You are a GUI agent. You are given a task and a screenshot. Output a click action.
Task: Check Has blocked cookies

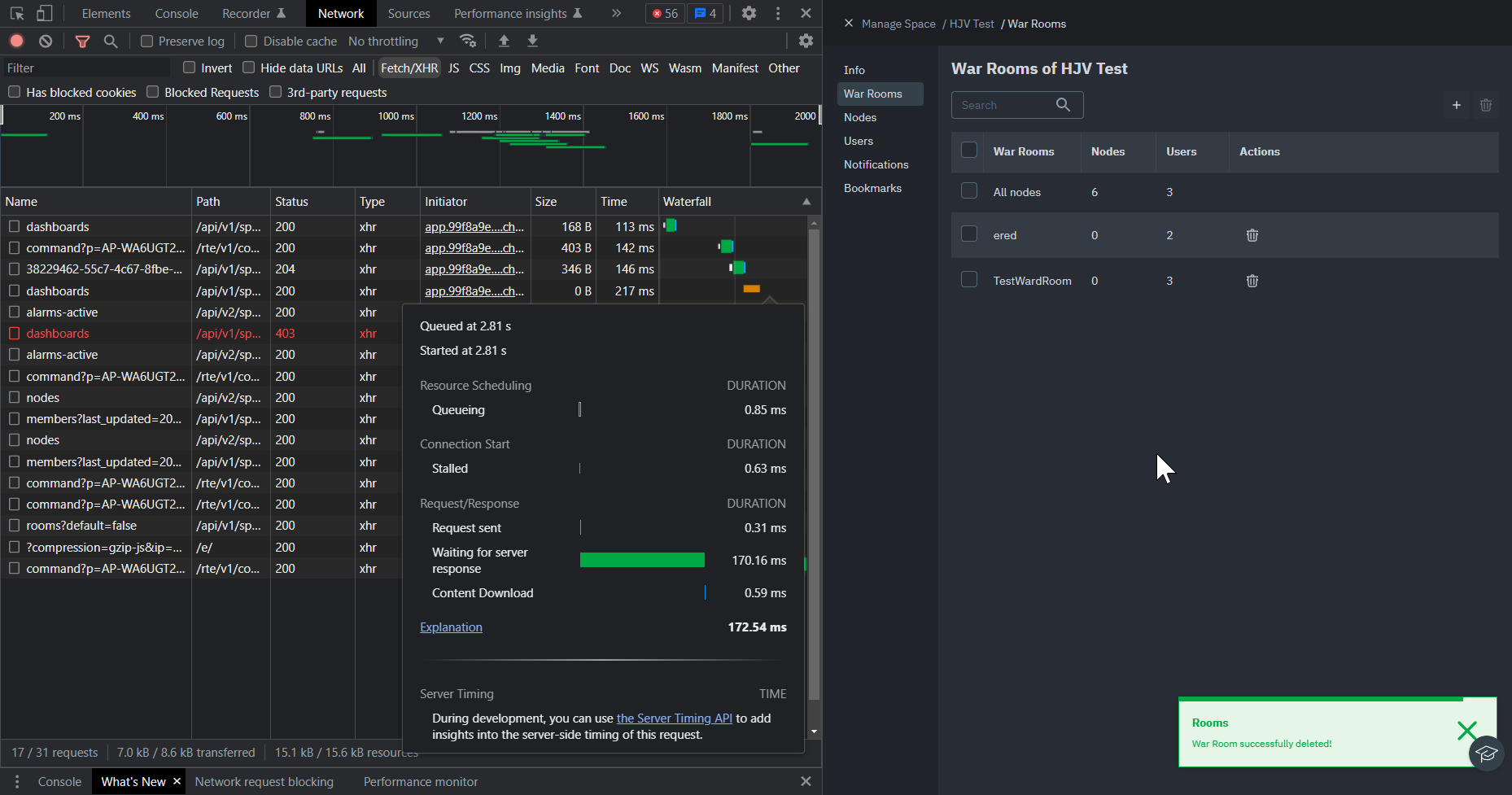[x=15, y=92]
